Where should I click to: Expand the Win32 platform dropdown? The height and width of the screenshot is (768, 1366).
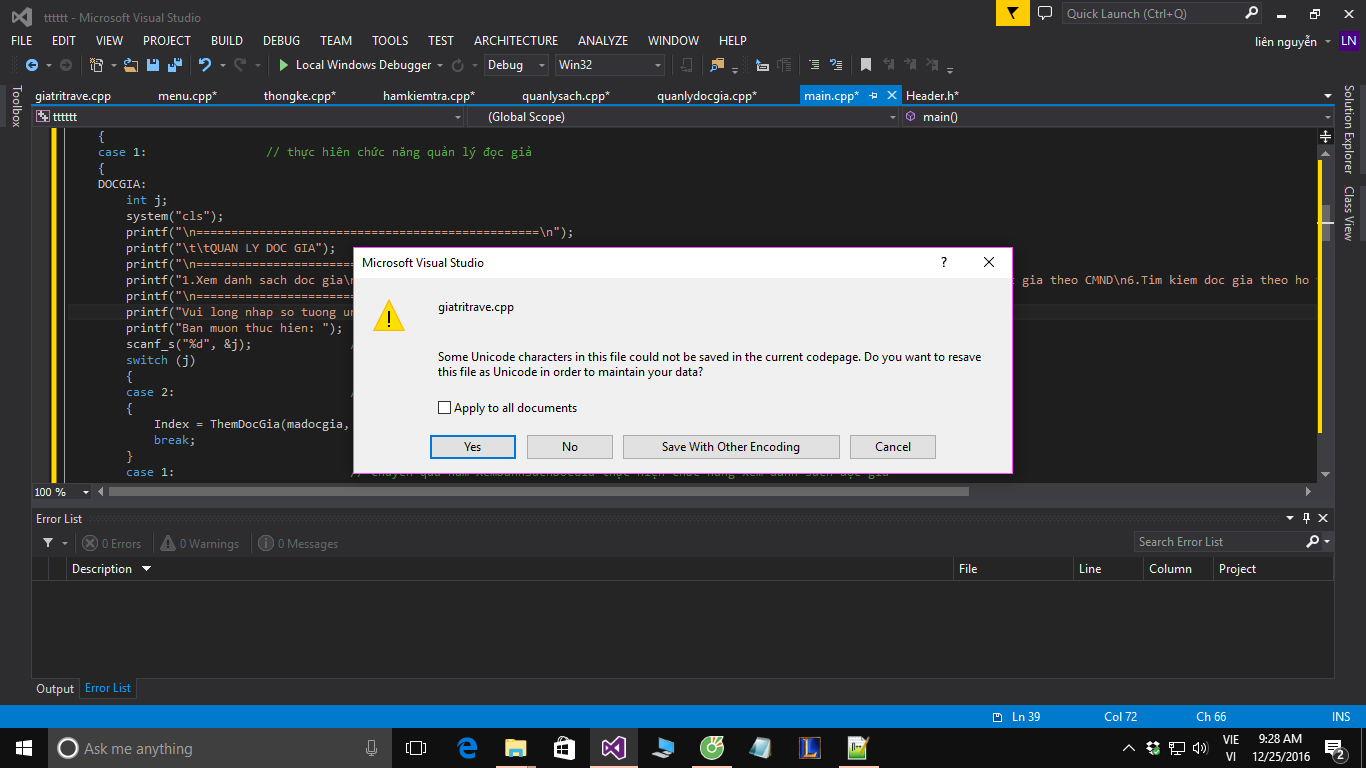coord(610,65)
